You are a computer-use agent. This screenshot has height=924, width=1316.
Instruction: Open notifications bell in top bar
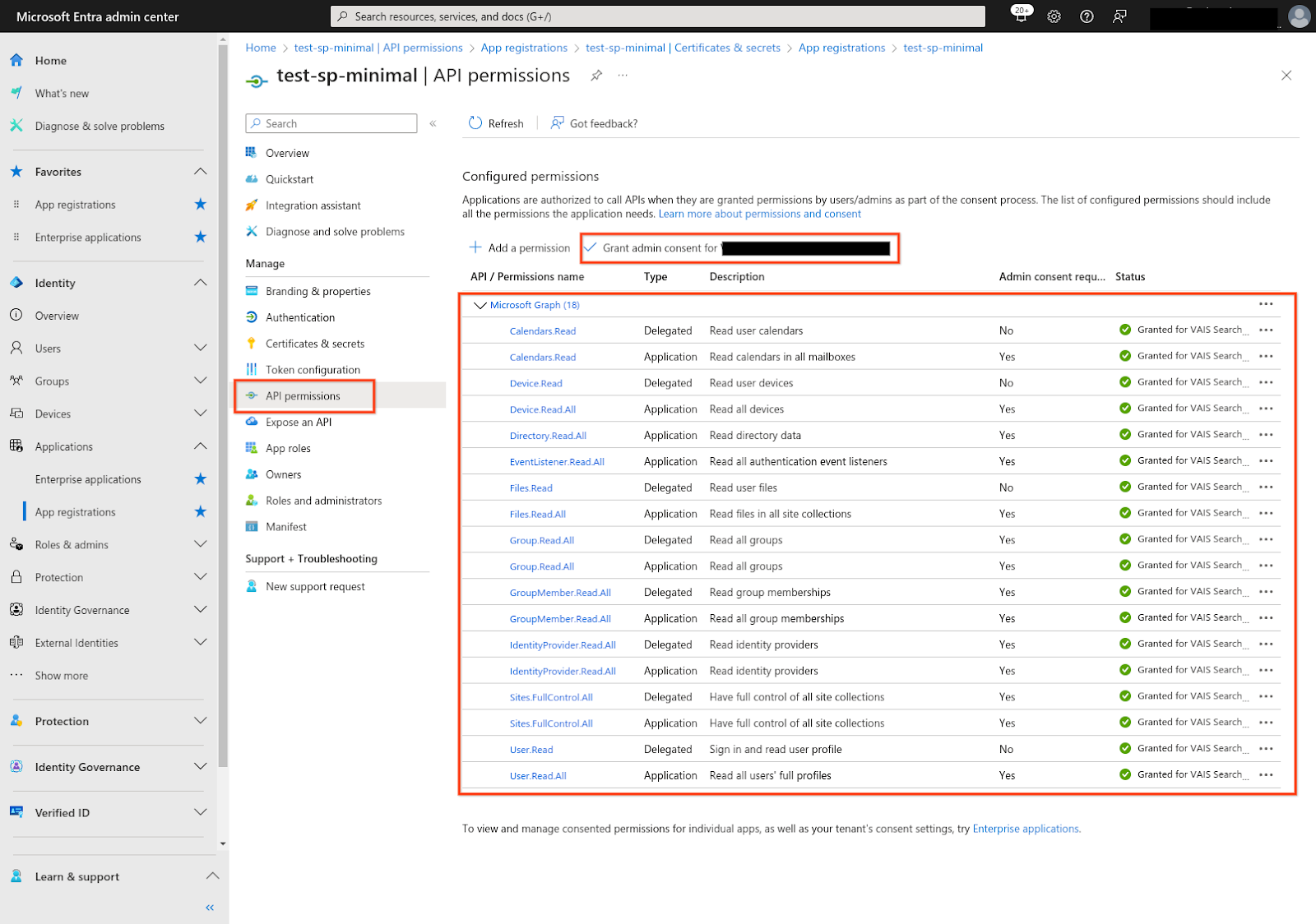tap(1021, 16)
